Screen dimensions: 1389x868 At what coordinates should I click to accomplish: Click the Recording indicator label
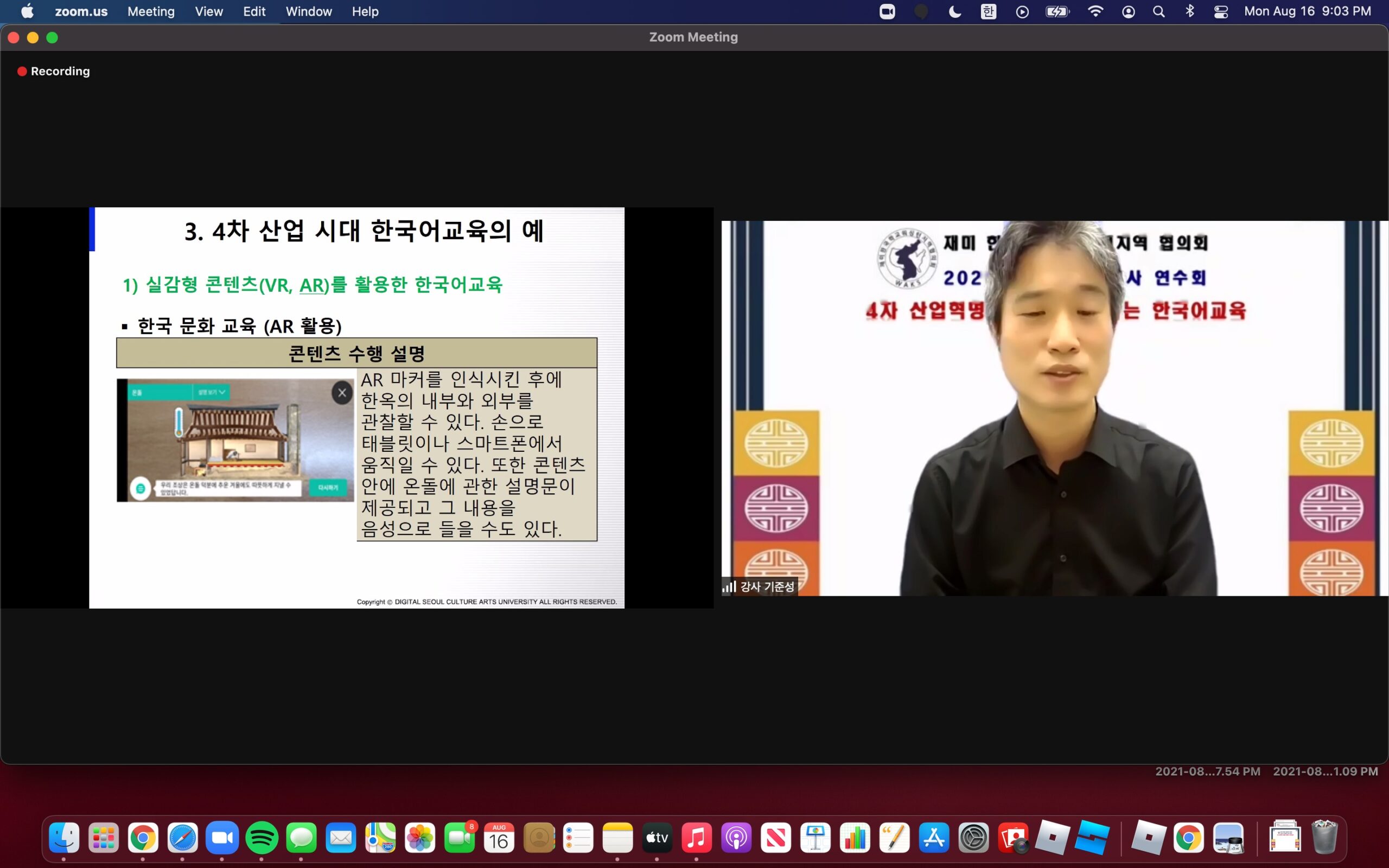(60, 71)
